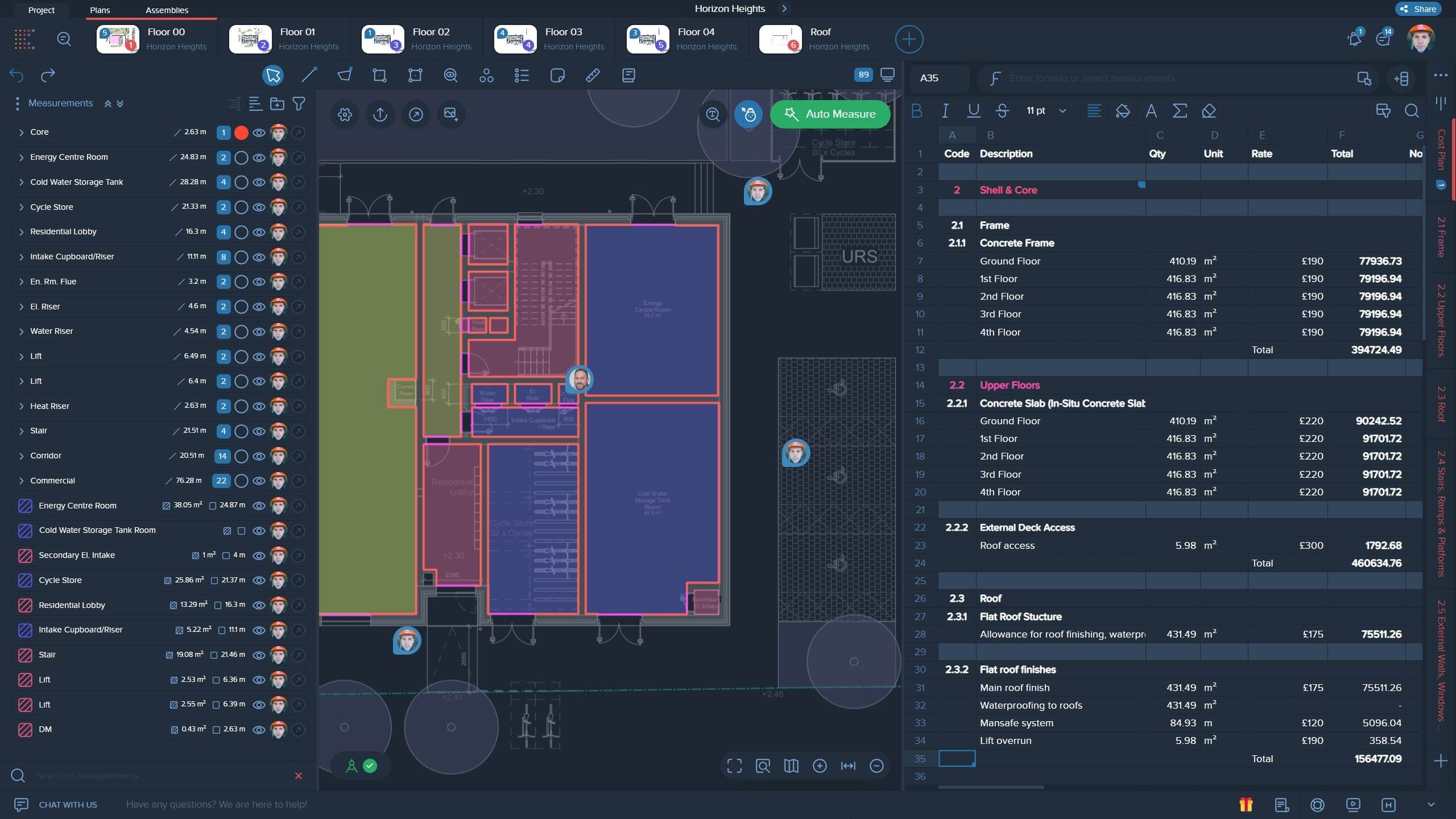The image size is (1456, 819).
Task: Click the red color swatch next to Core
Action: (x=241, y=132)
